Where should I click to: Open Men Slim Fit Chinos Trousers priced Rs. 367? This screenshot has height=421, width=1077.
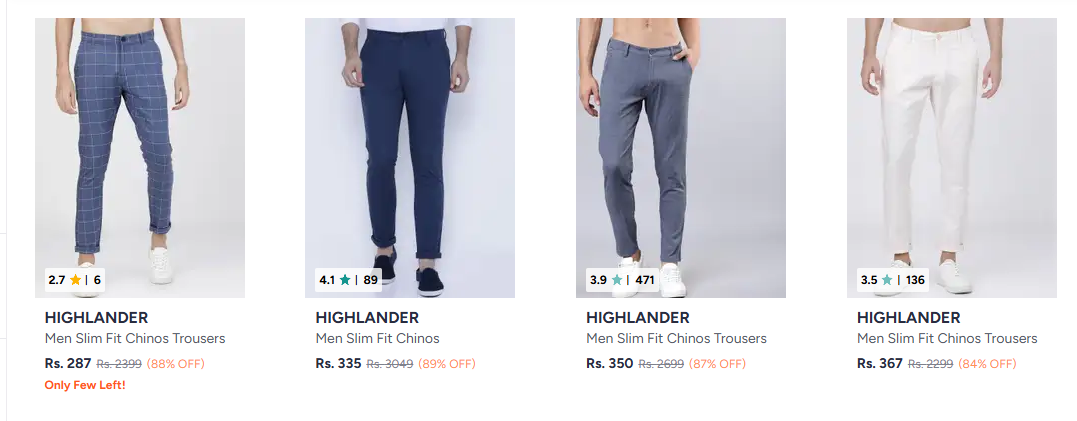click(x=947, y=339)
